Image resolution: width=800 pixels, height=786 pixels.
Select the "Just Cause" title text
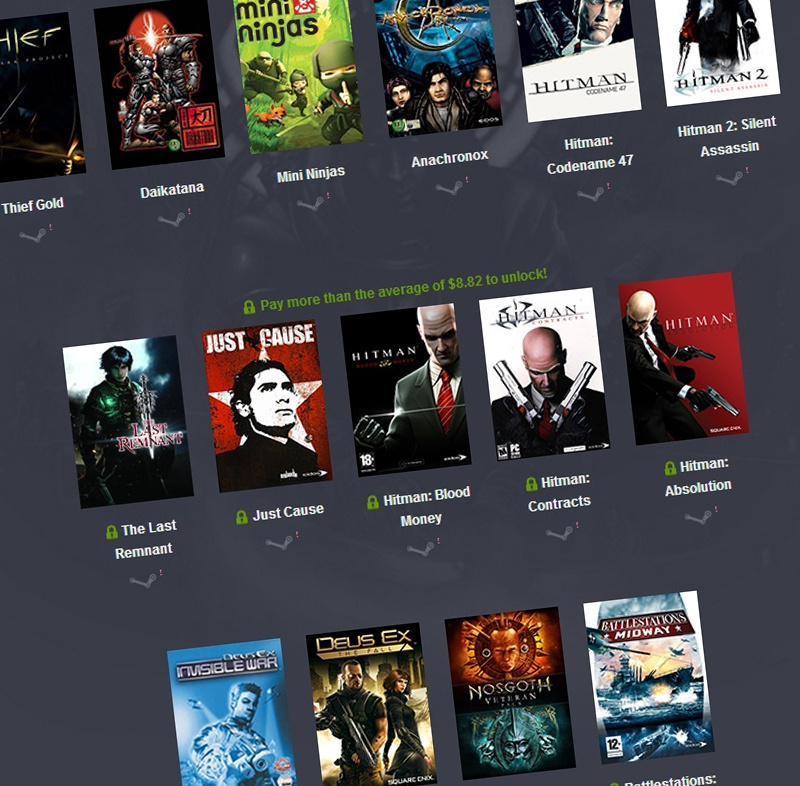[x=288, y=512]
